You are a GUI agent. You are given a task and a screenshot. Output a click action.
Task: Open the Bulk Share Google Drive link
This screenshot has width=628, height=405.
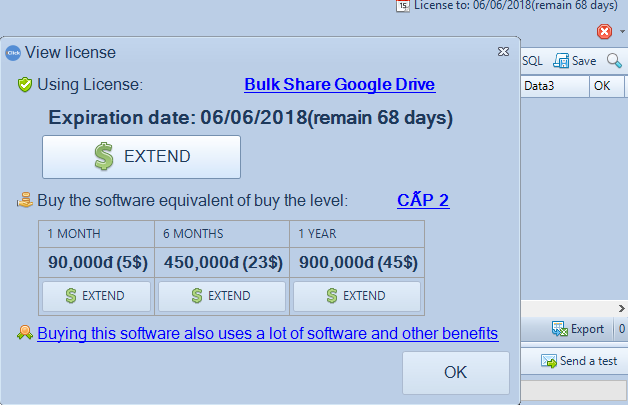click(340, 84)
